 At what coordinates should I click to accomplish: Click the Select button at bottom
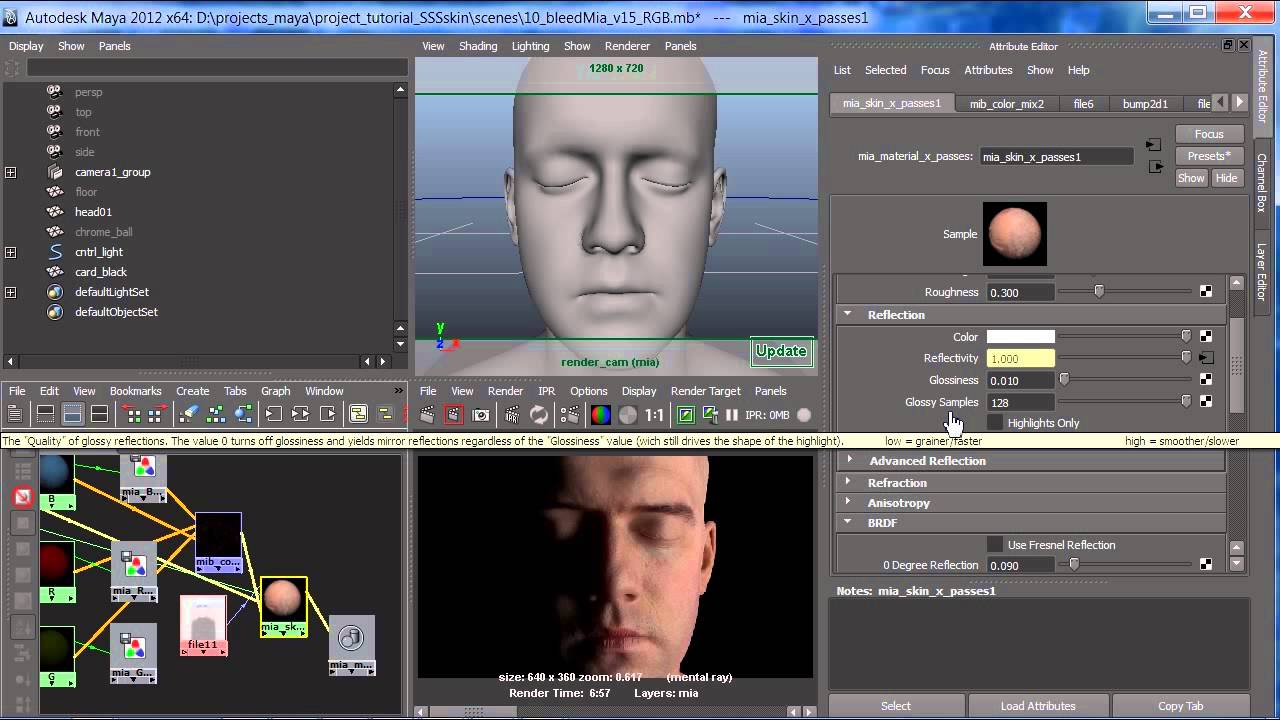coord(896,706)
